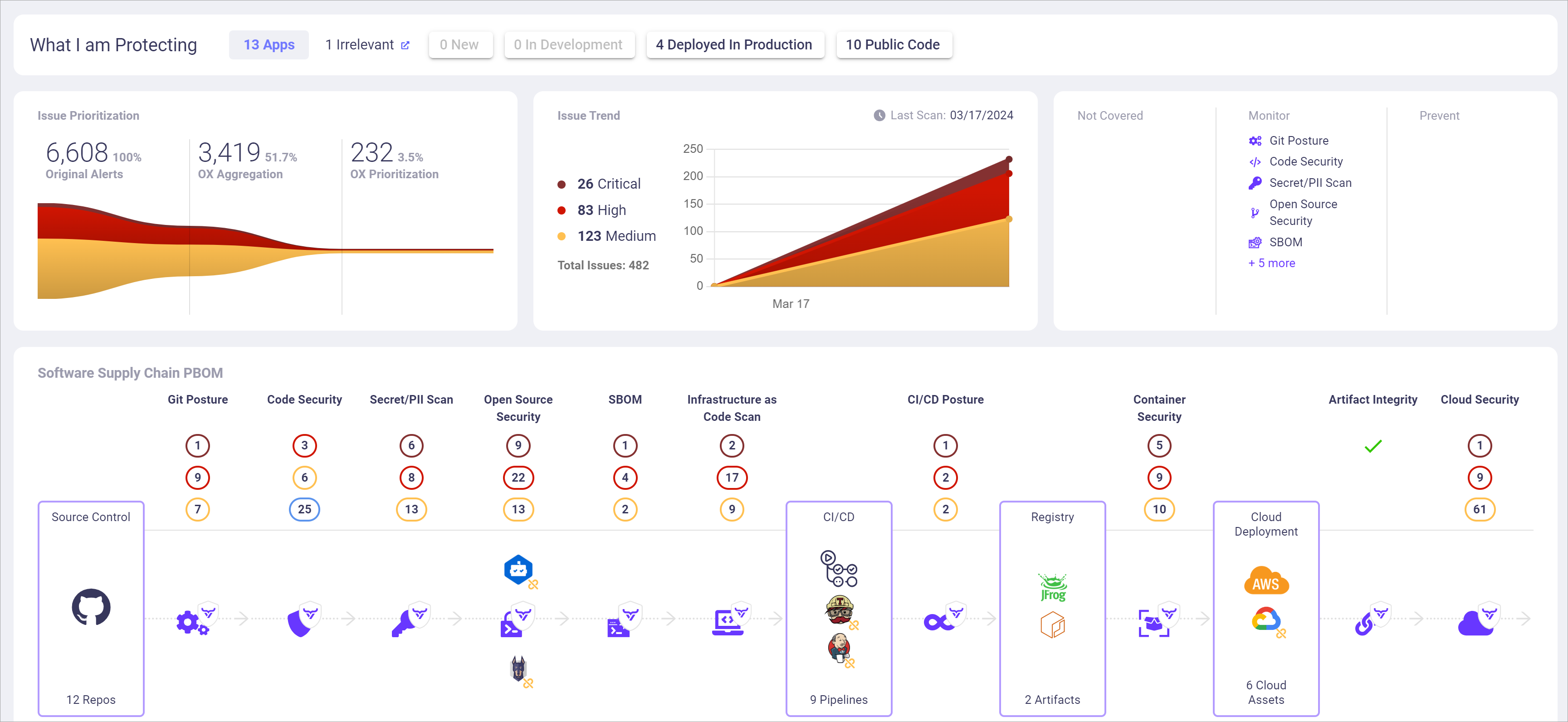
Task: Click the GitHub icon in Source Control
Action: coord(91,606)
